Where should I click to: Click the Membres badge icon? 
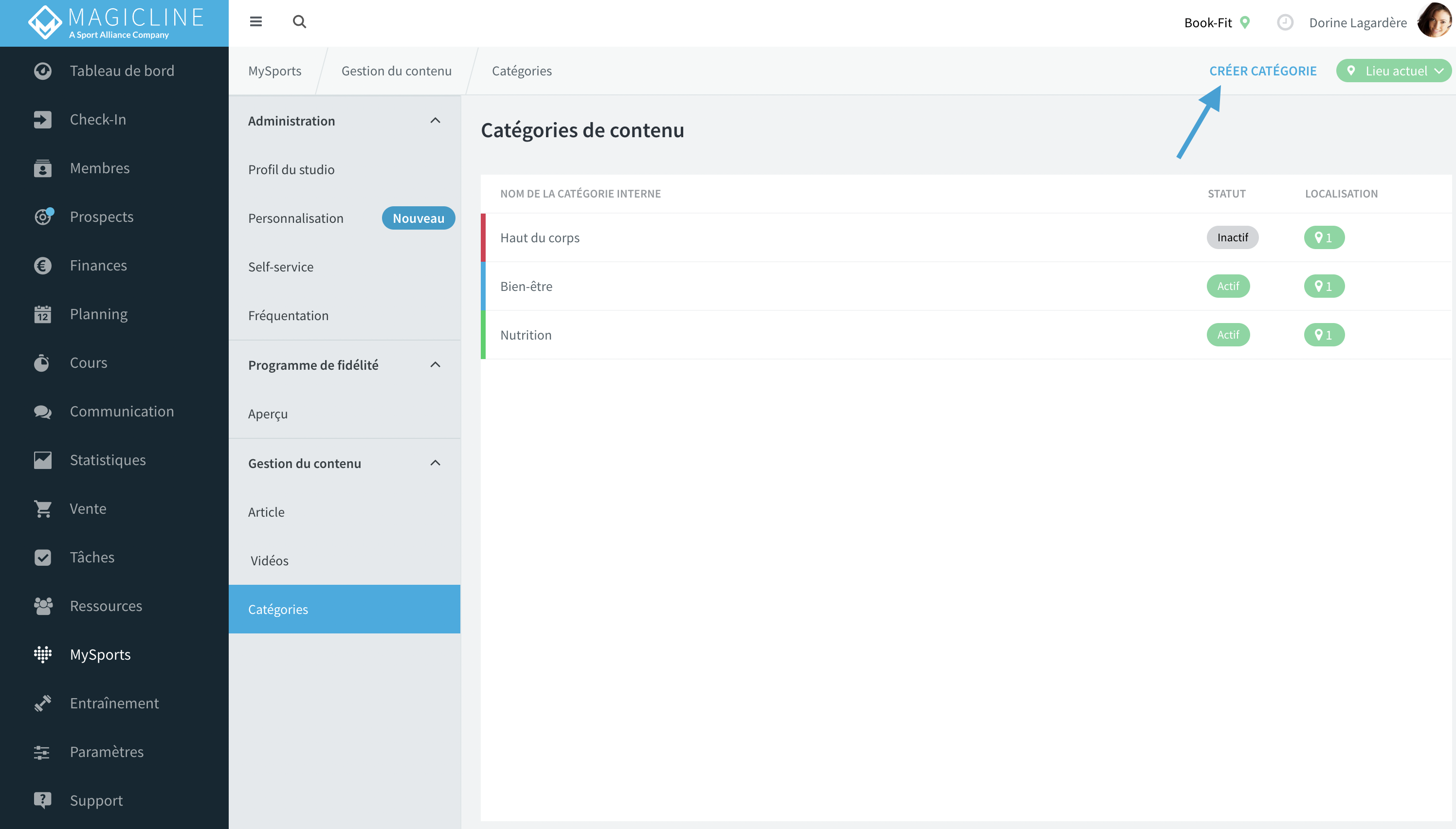pos(43,168)
